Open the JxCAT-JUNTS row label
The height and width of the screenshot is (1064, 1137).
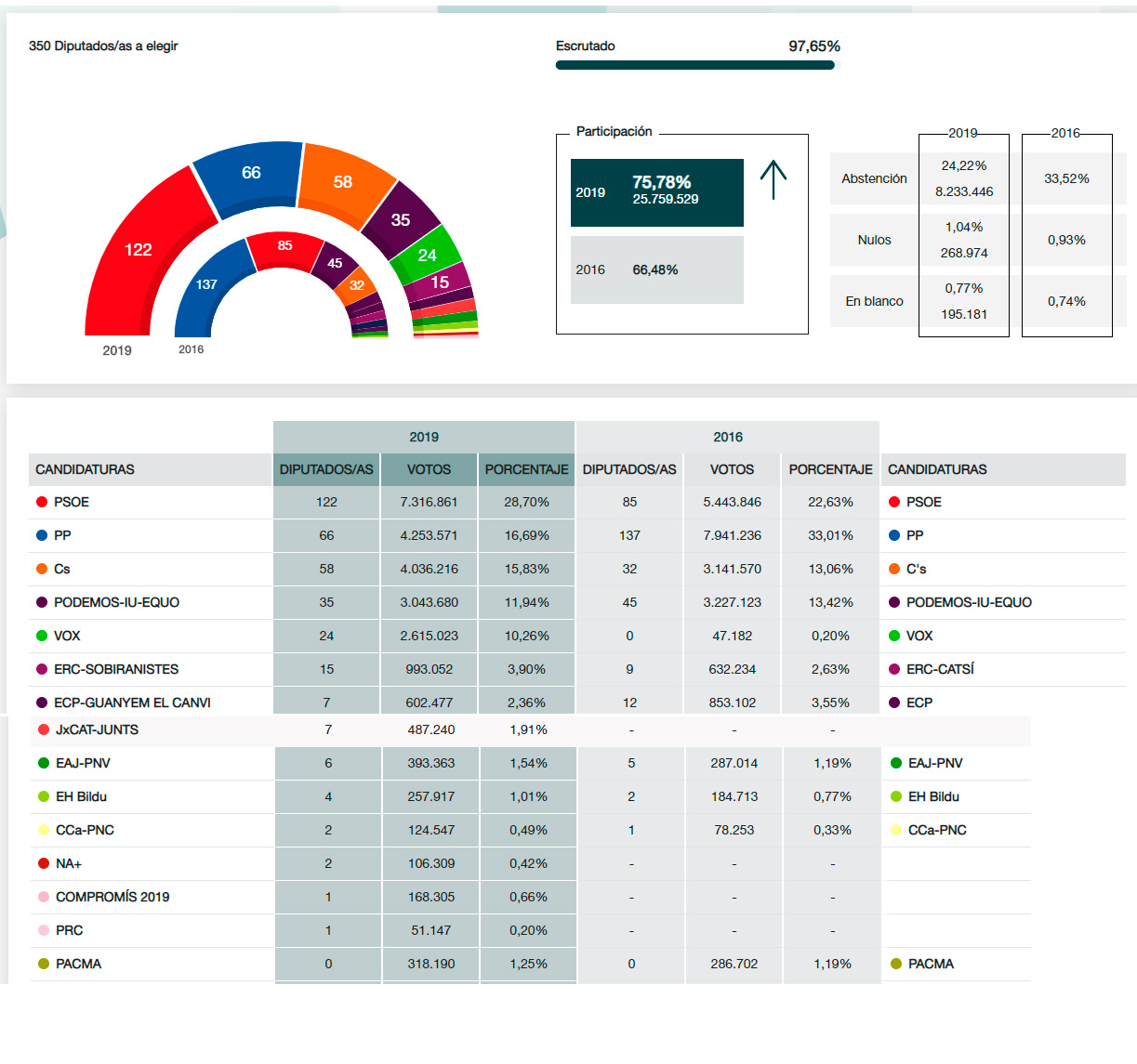coord(97,729)
